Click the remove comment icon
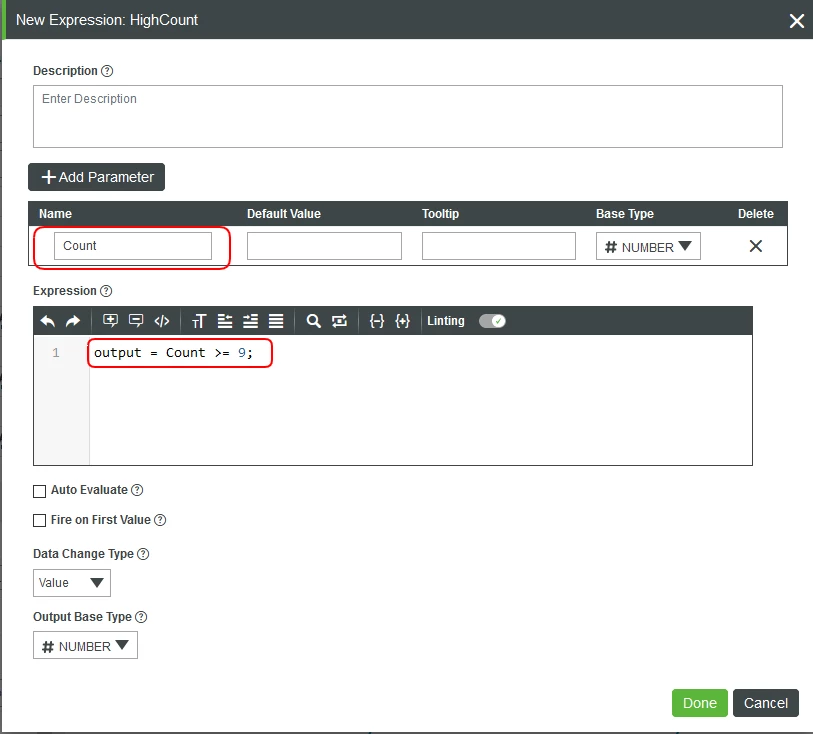The width and height of the screenshot is (813, 734). [136, 321]
